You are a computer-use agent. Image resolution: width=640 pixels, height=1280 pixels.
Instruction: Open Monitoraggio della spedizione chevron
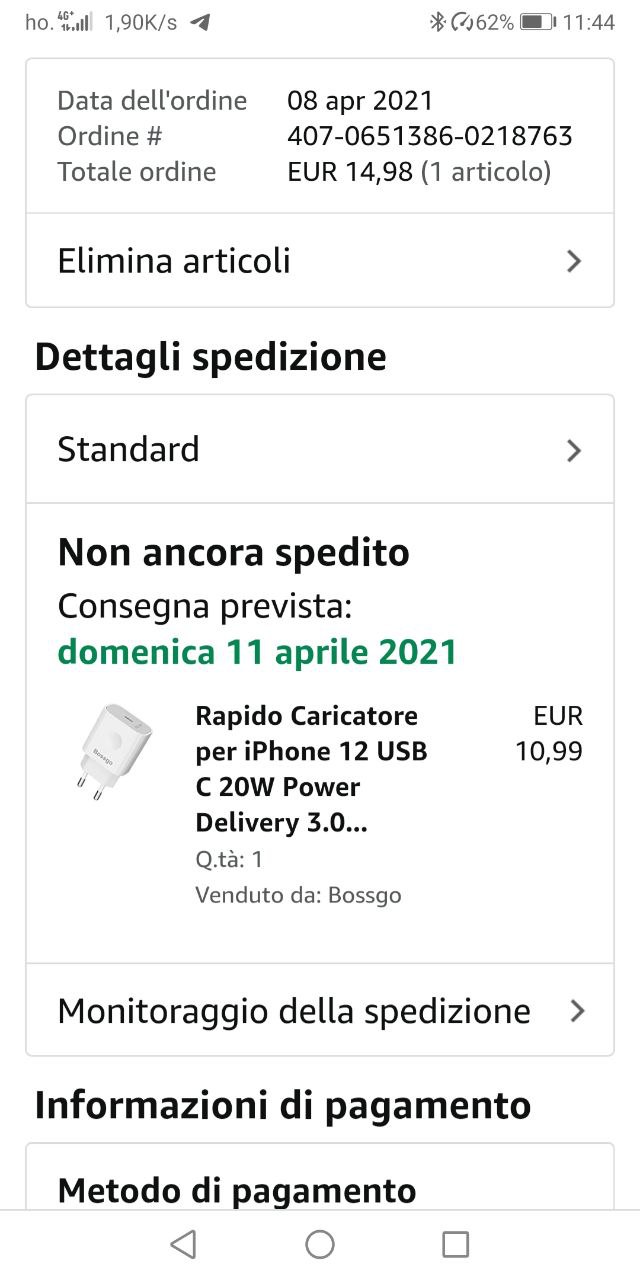576,1011
